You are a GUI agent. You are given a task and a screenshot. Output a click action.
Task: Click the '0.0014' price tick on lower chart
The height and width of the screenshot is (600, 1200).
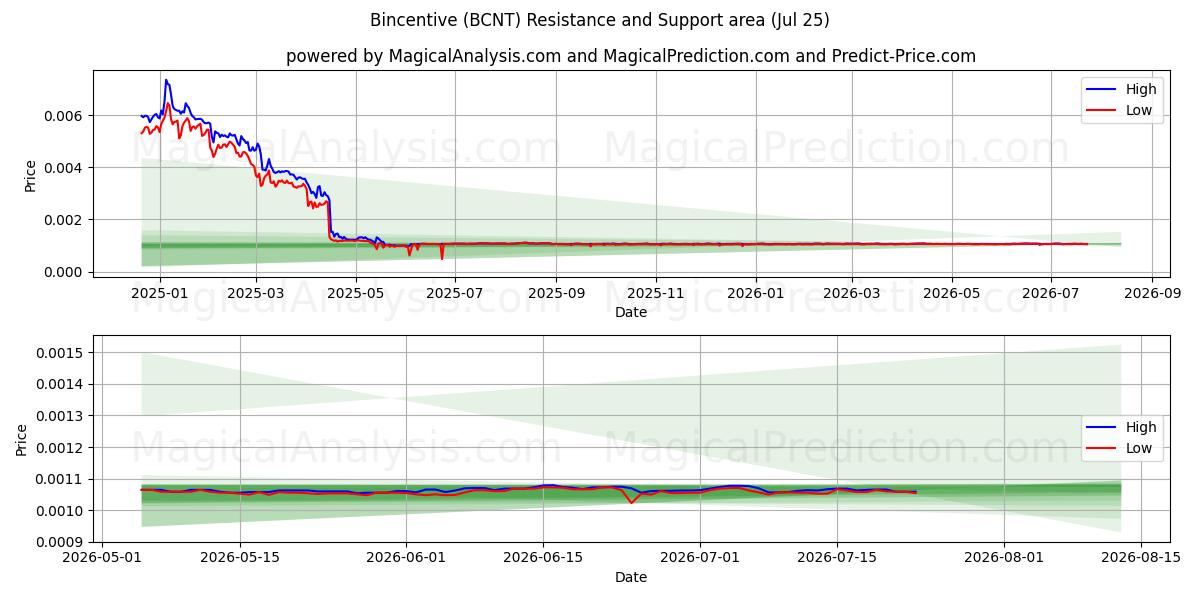pos(62,385)
